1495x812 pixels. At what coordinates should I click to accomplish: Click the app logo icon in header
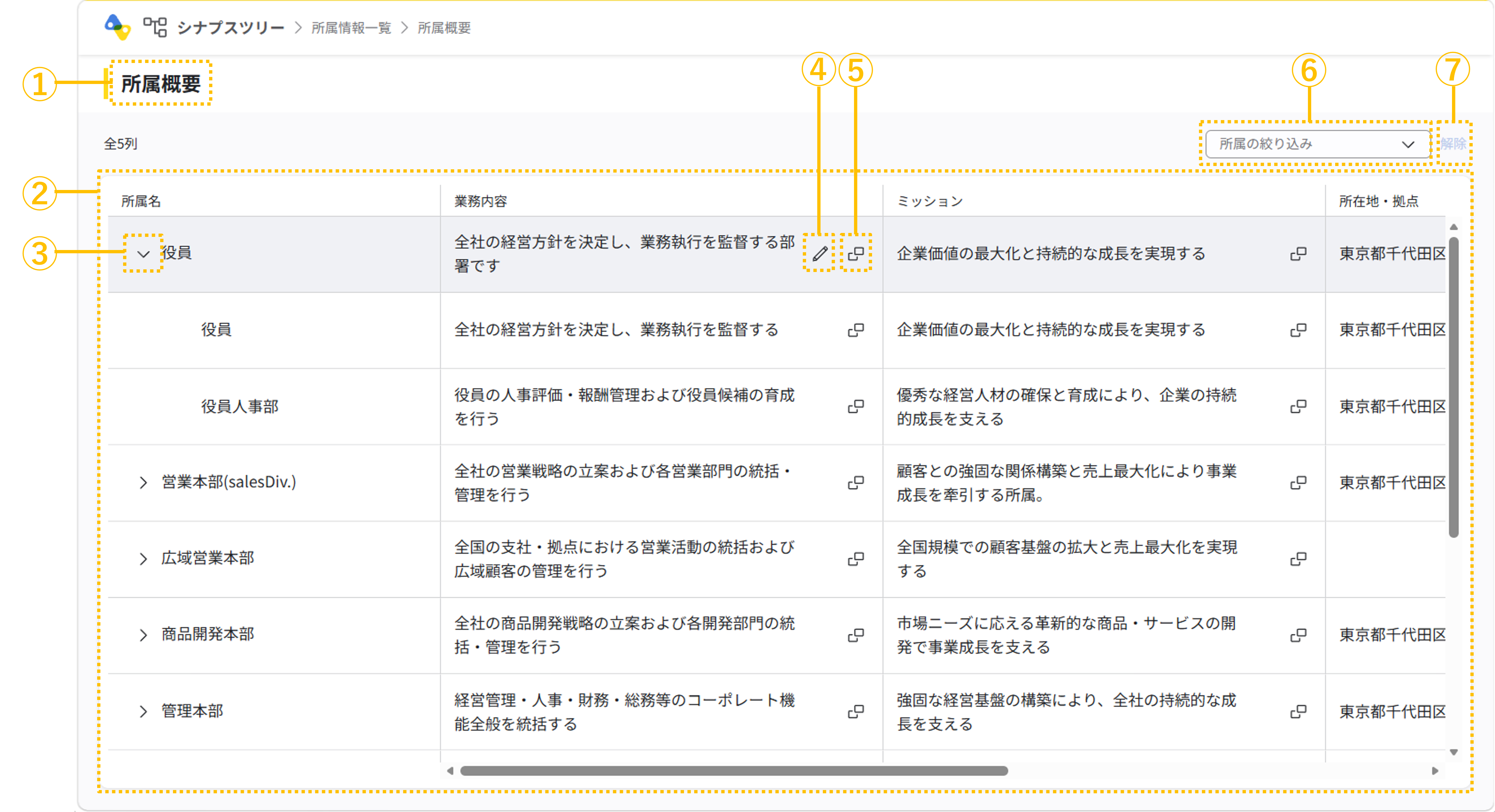click(117, 27)
